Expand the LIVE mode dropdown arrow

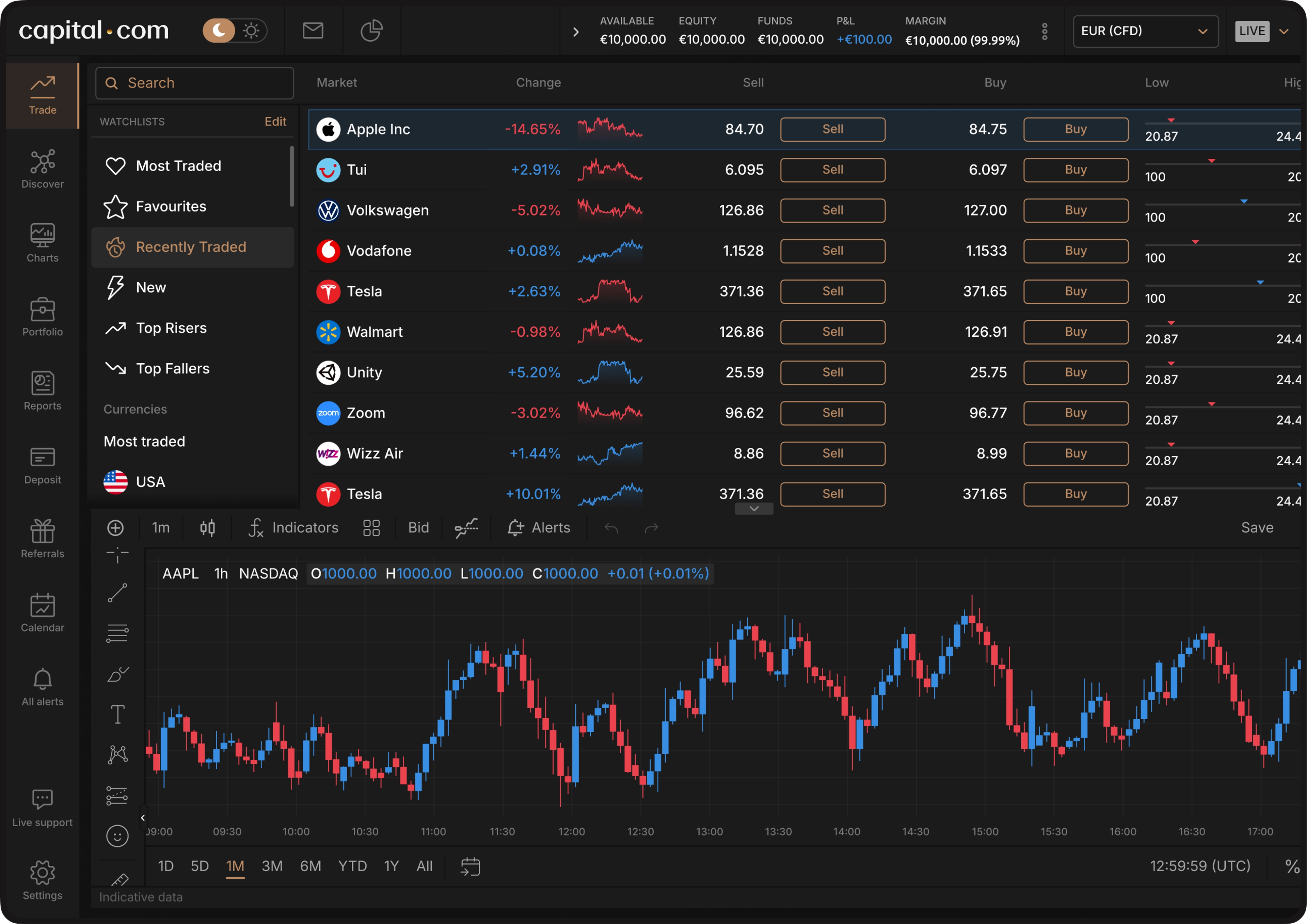tap(1284, 31)
